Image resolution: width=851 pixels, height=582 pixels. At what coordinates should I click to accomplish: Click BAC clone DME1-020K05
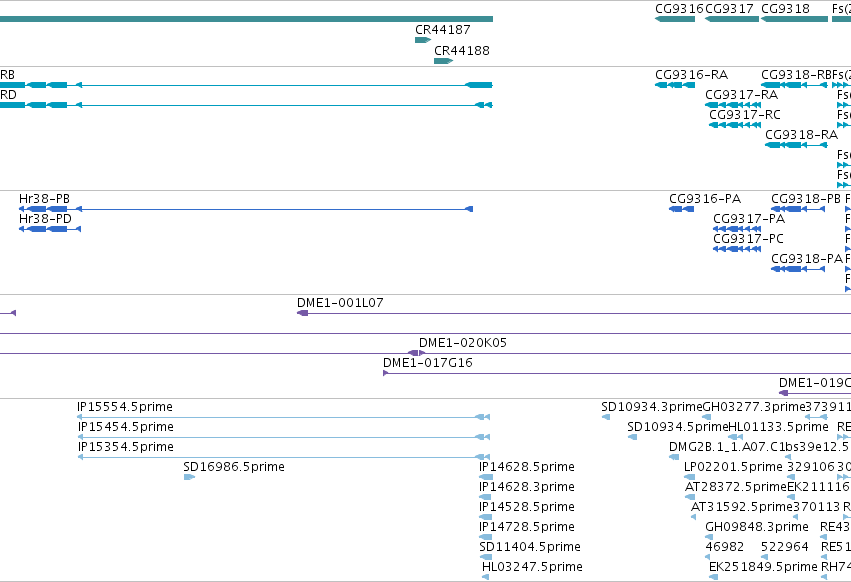coord(463,343)
